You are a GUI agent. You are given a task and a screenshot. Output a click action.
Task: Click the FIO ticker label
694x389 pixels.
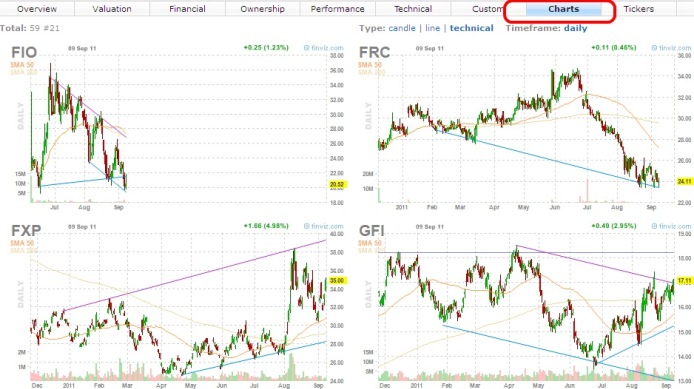coord(24,52)
